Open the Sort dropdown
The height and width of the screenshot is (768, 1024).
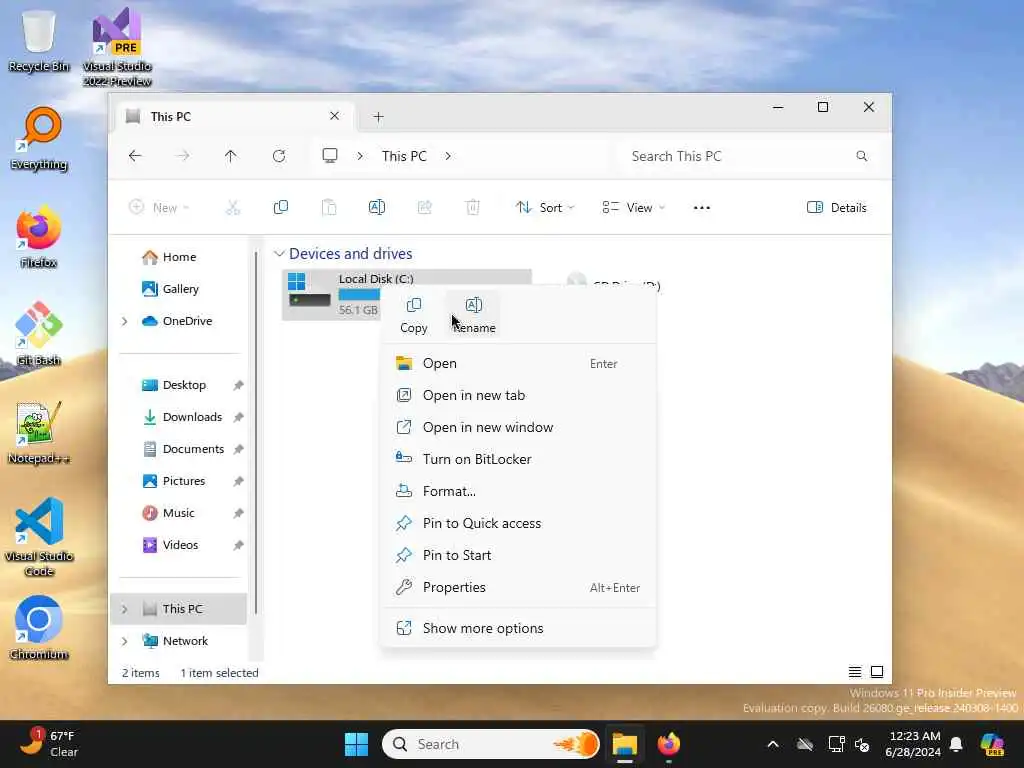[x=545, y=208]
